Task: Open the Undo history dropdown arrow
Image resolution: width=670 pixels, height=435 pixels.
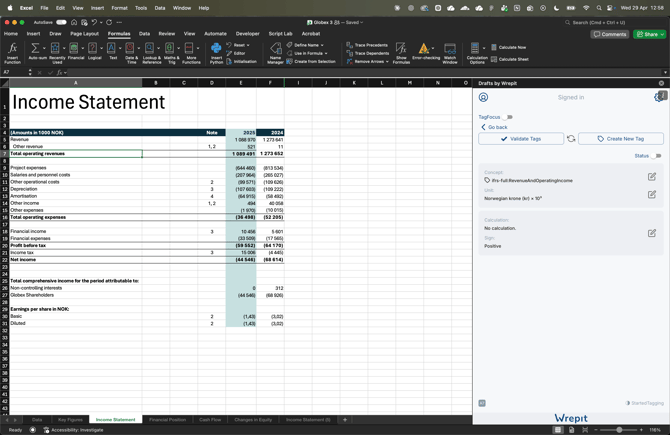Action: 101,23
